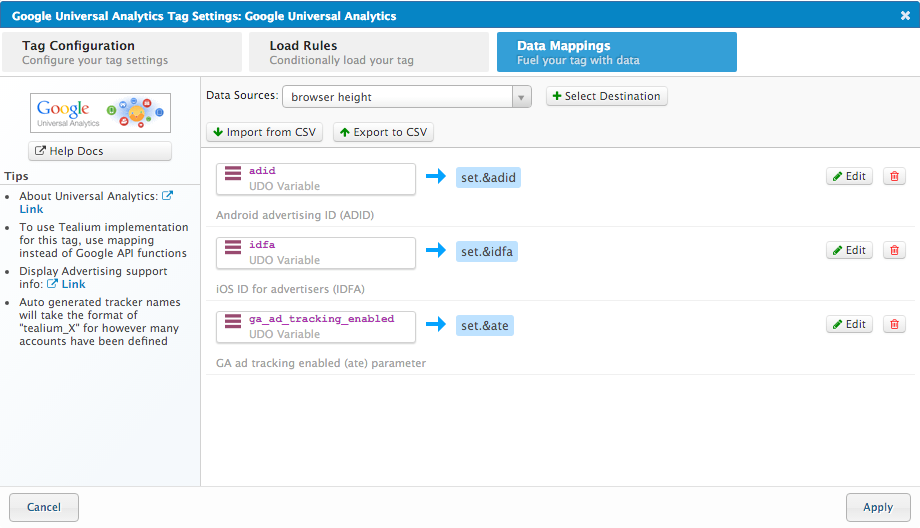Close the tag settings dialog
This screenshot has width=920, height=528.
905,15
